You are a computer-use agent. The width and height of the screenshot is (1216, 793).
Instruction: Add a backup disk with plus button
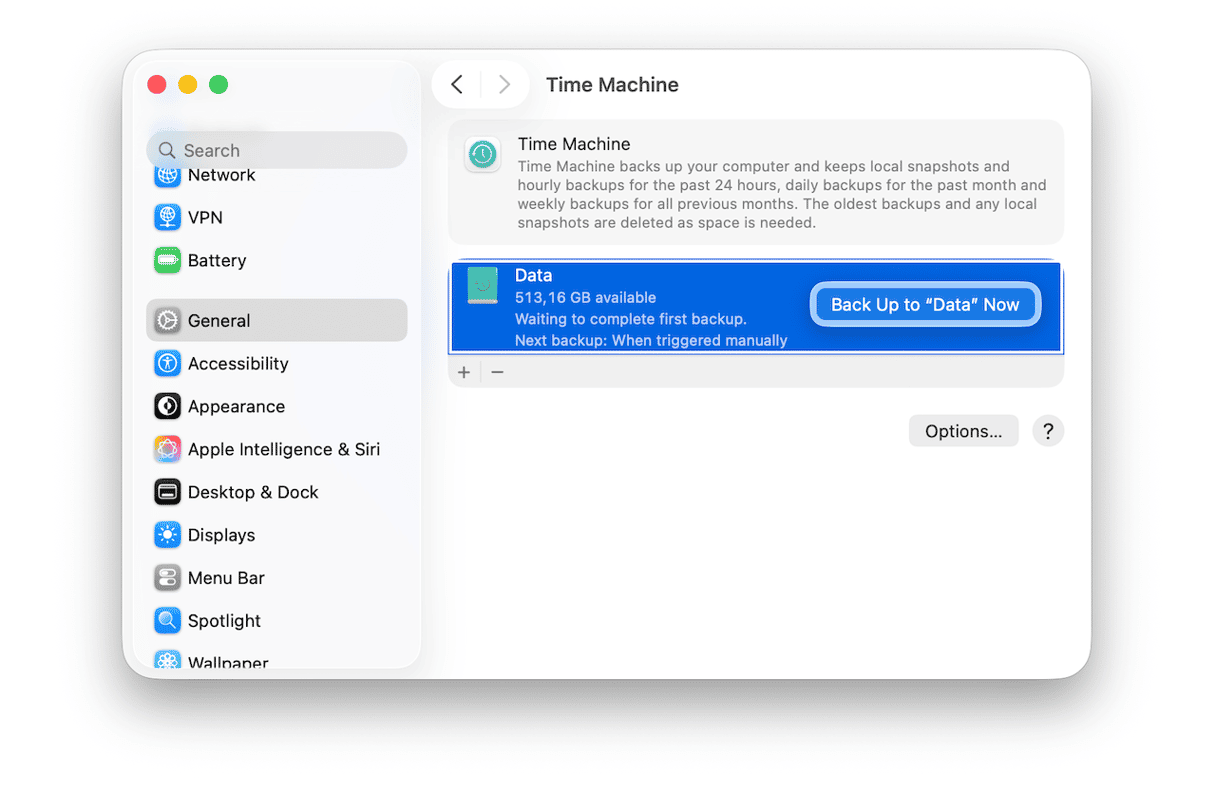[464, 372]
